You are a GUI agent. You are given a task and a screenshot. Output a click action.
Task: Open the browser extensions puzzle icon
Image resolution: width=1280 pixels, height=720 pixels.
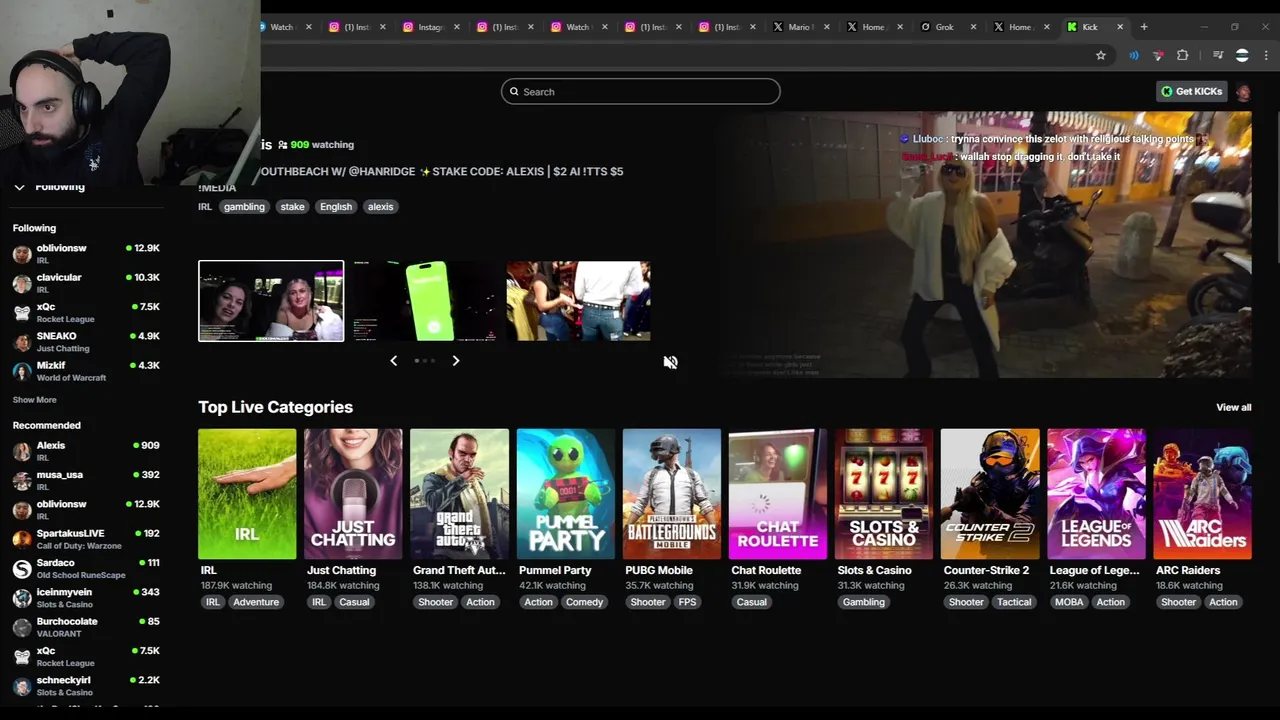point(1182,56)
